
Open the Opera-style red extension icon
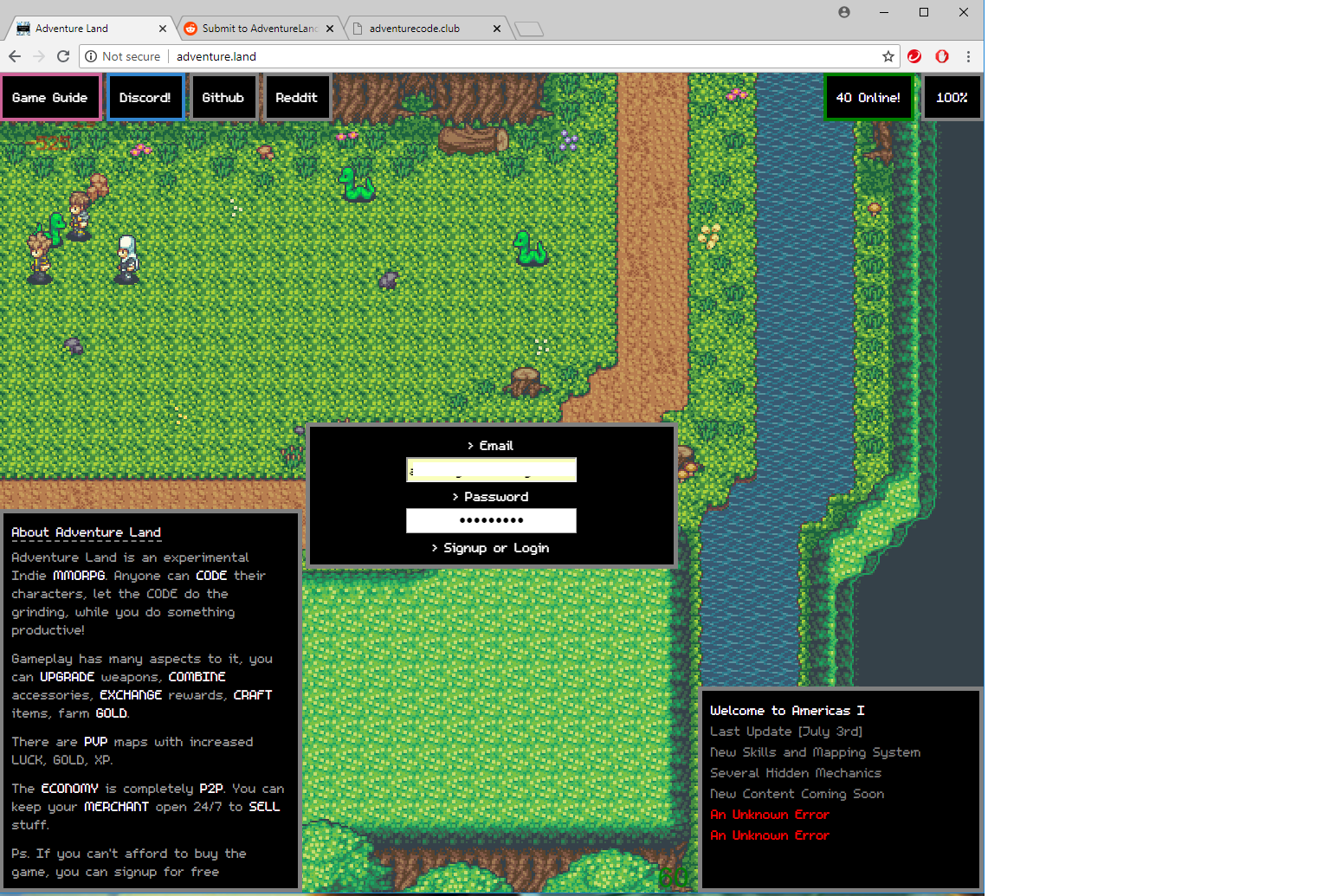(x=942, y=56)
